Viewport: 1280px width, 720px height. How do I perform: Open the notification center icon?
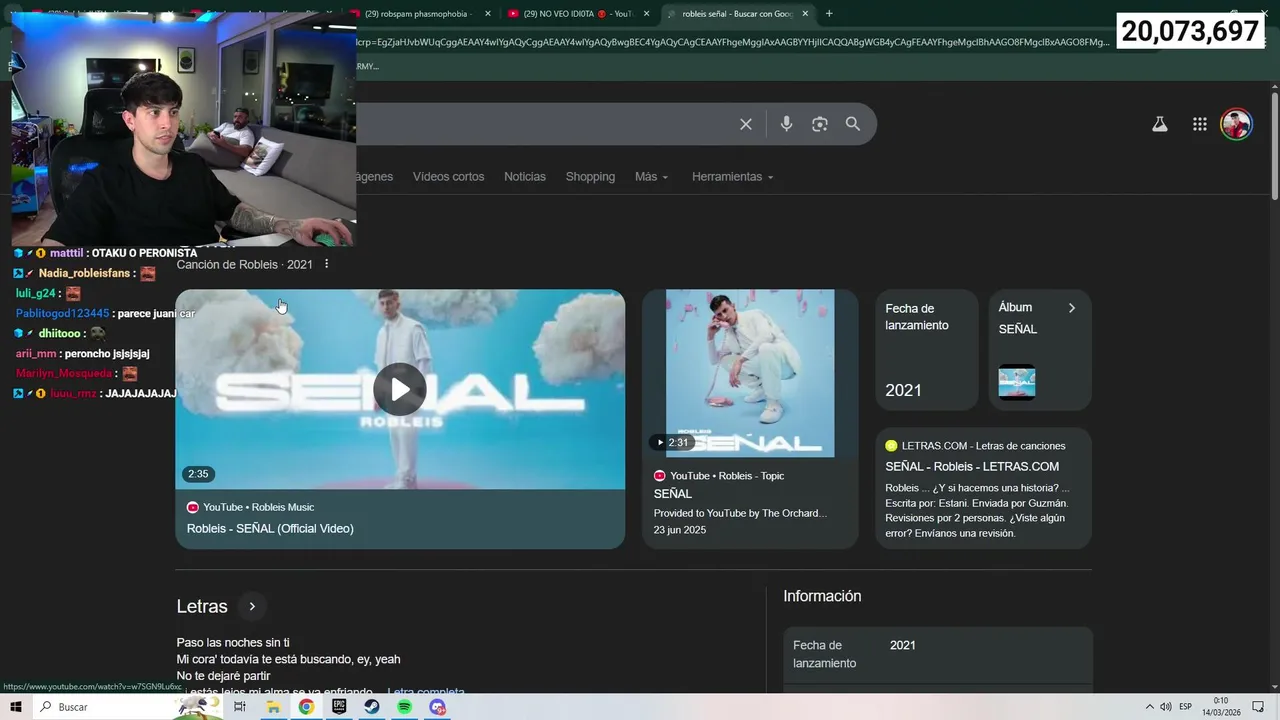coord(1259,707)
